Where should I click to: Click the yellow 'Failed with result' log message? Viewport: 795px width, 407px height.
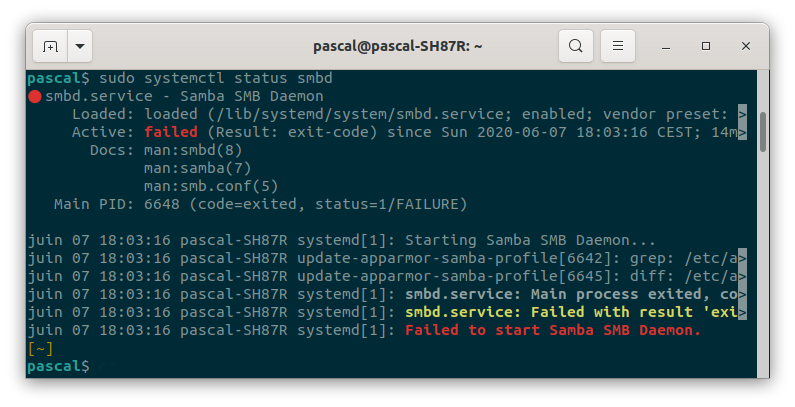pyautogui.click(x=571, y=312)
